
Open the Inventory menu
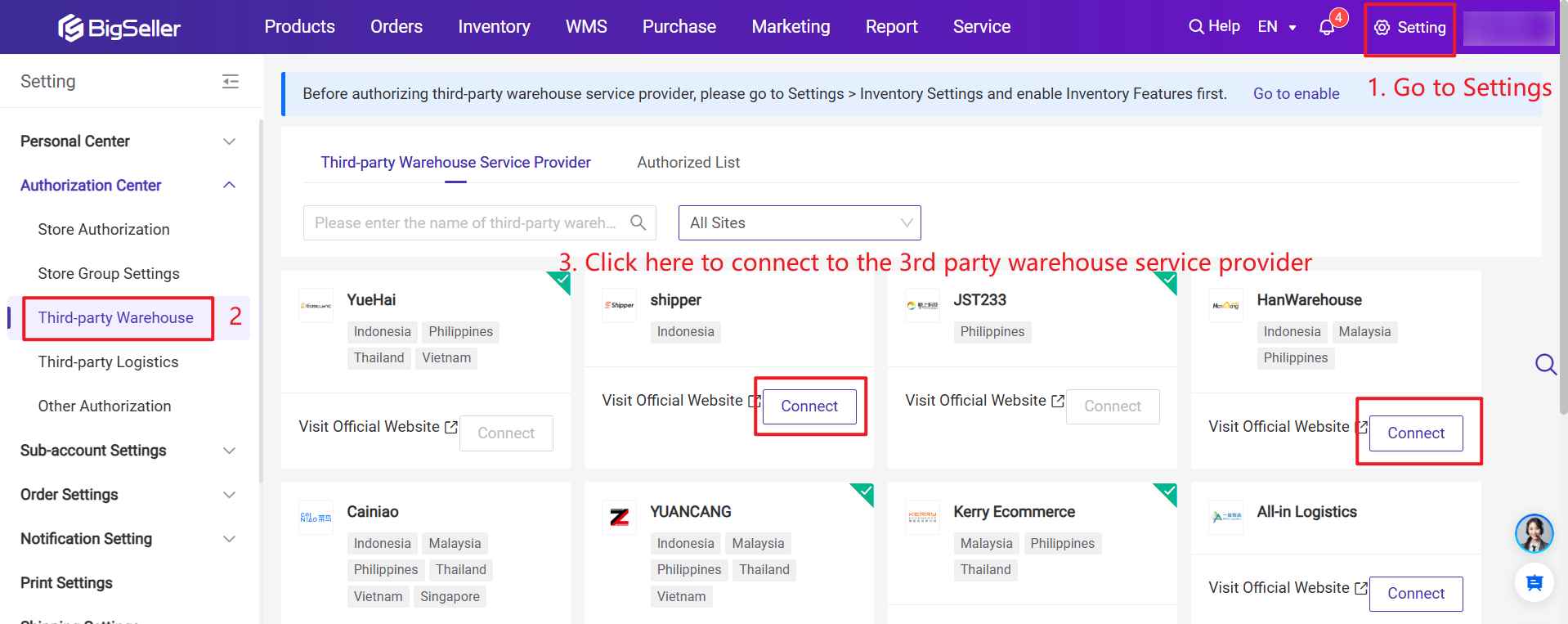494,27
